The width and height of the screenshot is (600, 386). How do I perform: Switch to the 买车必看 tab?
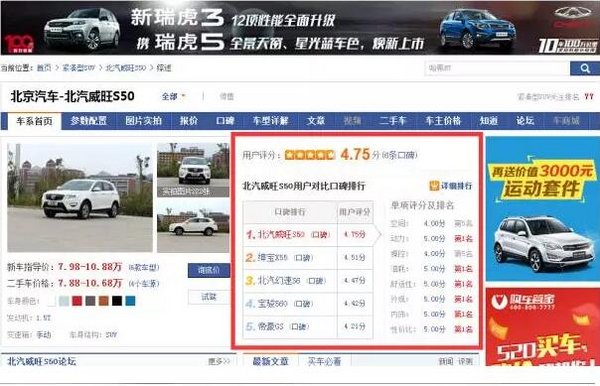(x=324, y=361)
